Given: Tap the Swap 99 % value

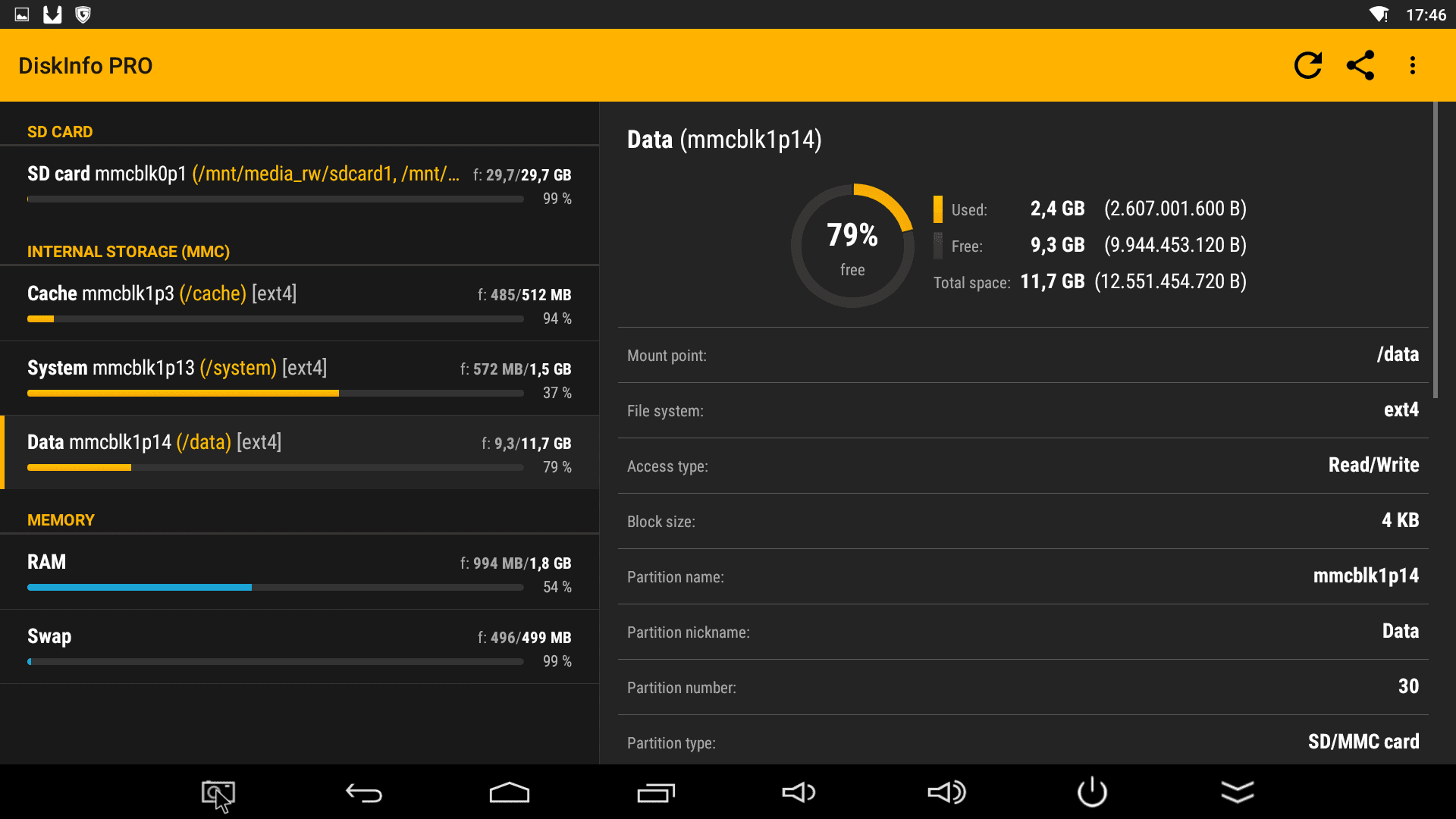Looking at the screenshot, I should click(x=557, y=661).
